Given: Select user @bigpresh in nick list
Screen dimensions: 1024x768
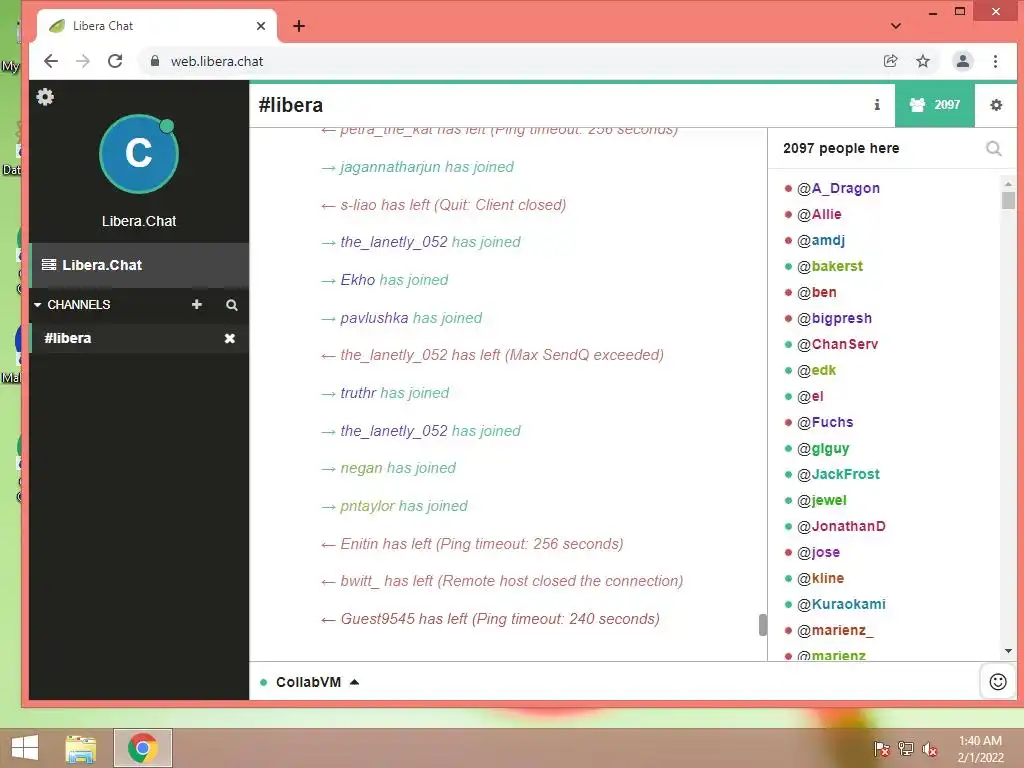Looking at the screenshot, I should pos(834,318).
